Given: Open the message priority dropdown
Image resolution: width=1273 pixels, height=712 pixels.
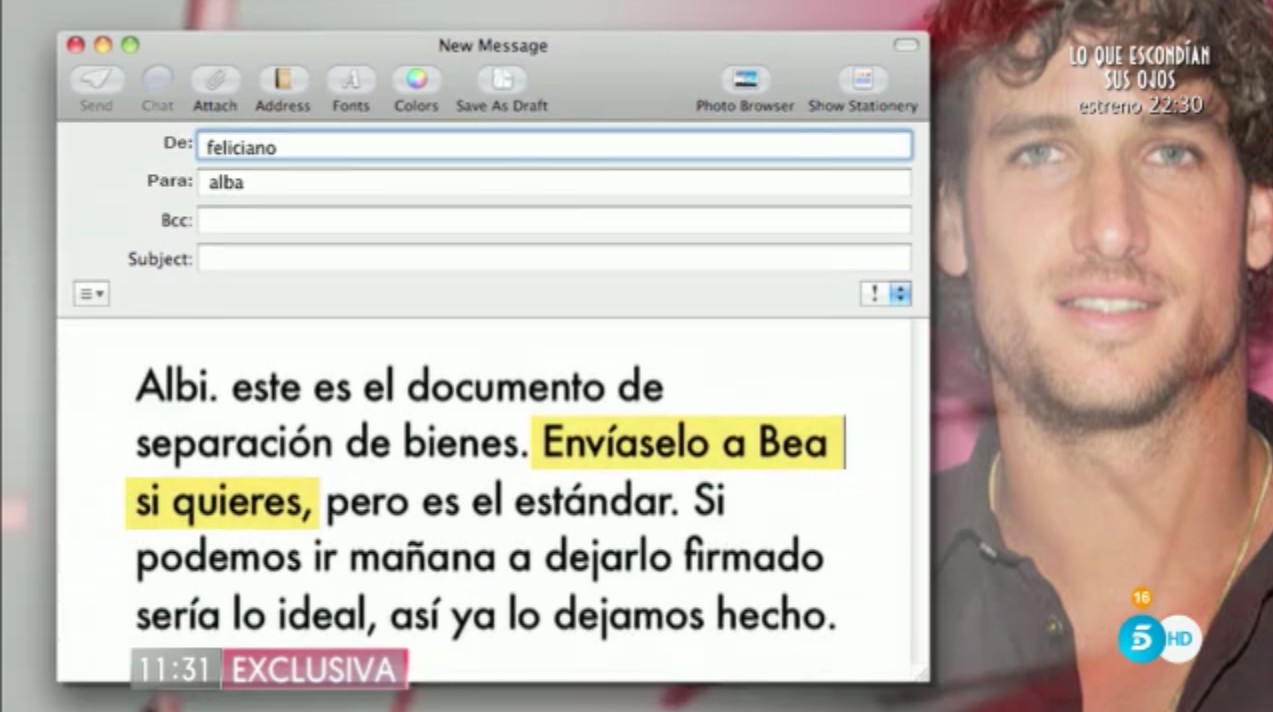Looking at the screenshot, I should point(886,294).
